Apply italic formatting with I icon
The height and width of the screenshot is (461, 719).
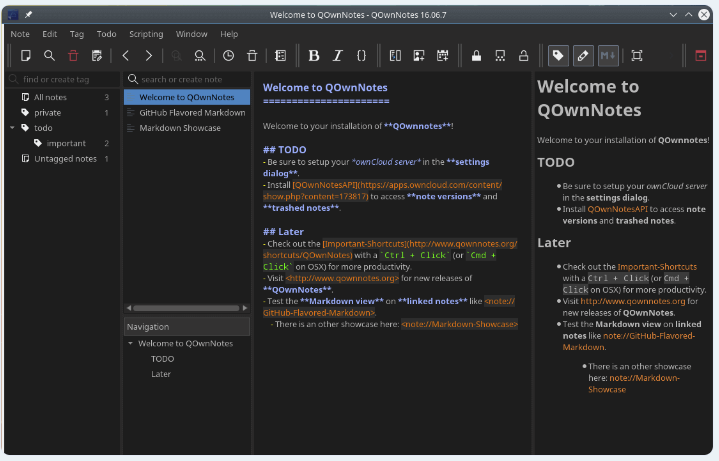(338, 56)
